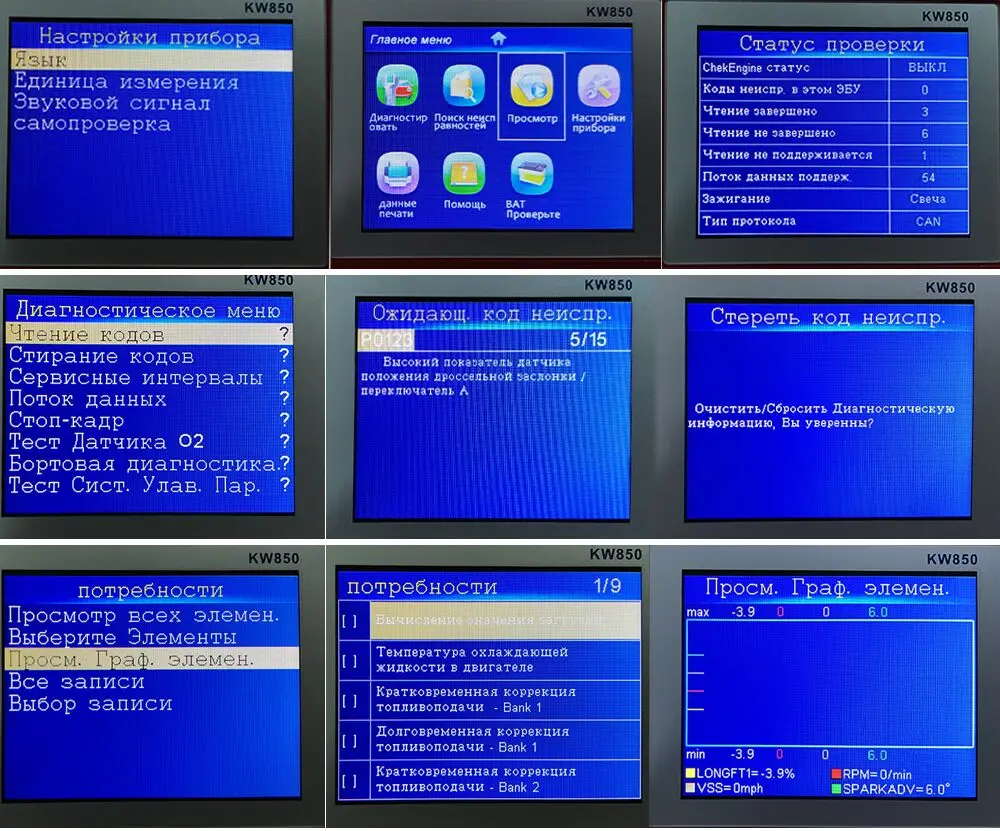Tick checkbox for Кратковременная коррекция топливоподачи Bank 1
Image resolution: width=1000 pixels, height=831 pixels.
click(x=349, y=700)
